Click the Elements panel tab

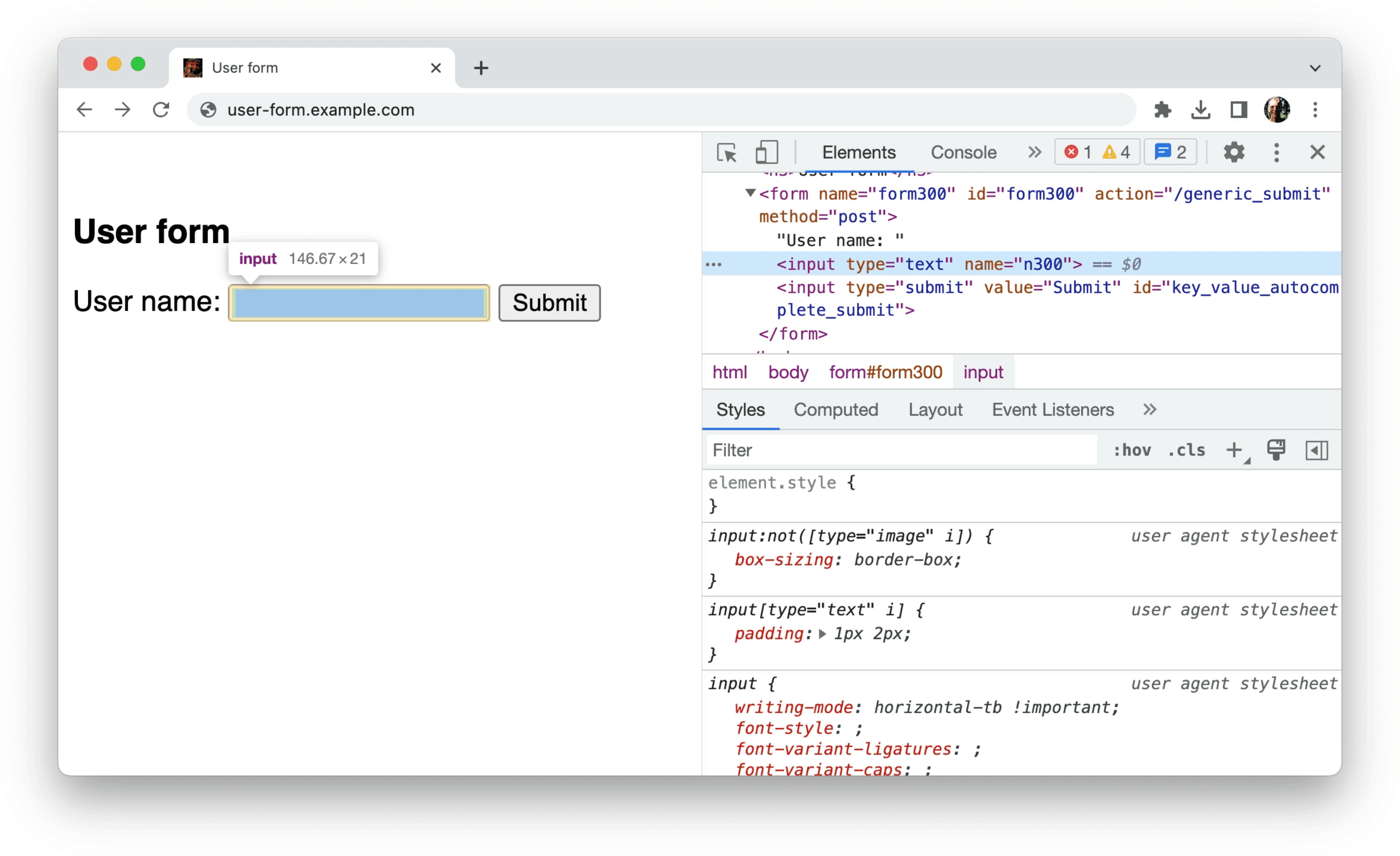(858, 152)
